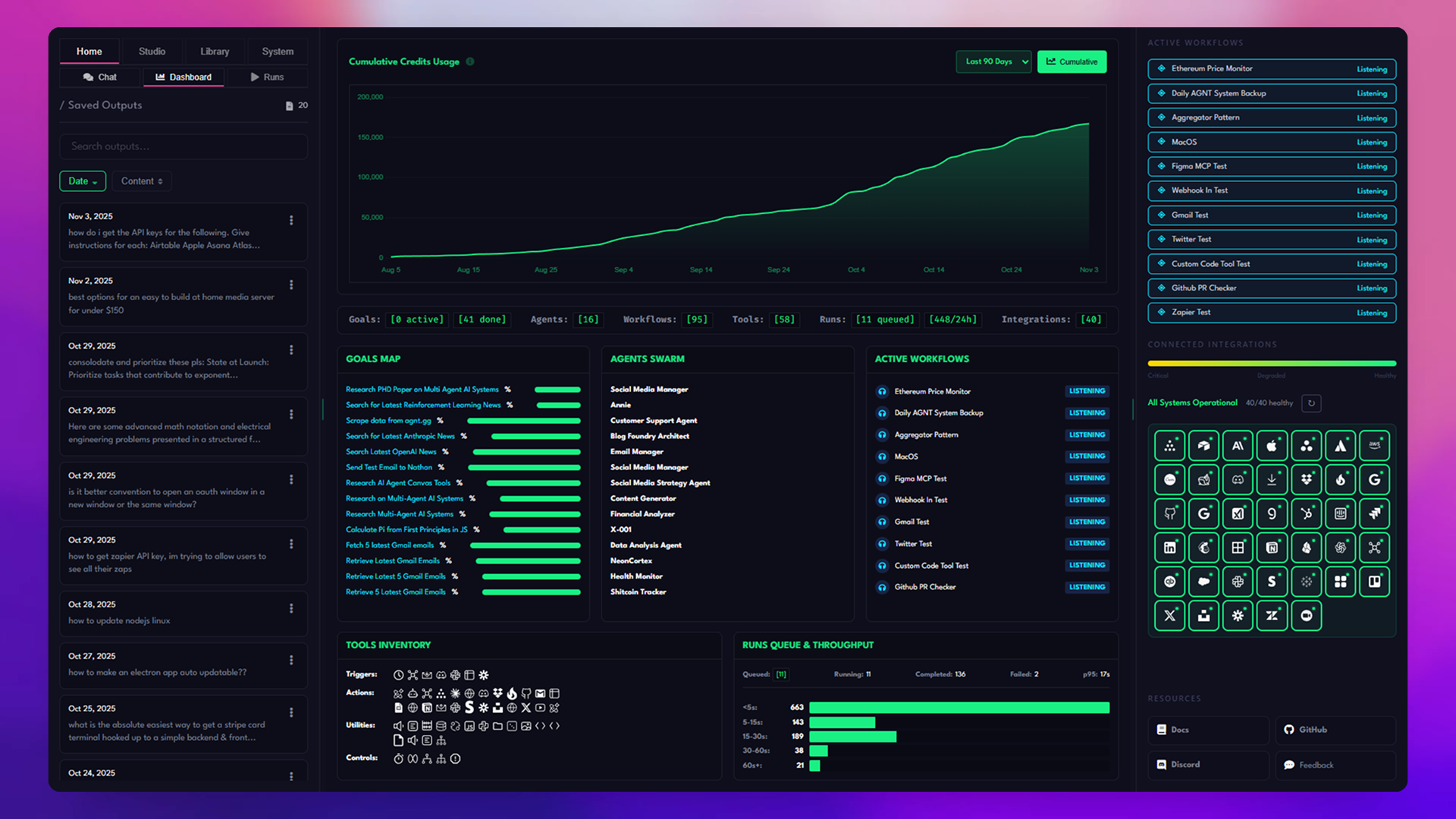Viewport: 1456px width, 819px height.
Task: Click the Anthropic integration icon
Action: [x=1238, y=446]
